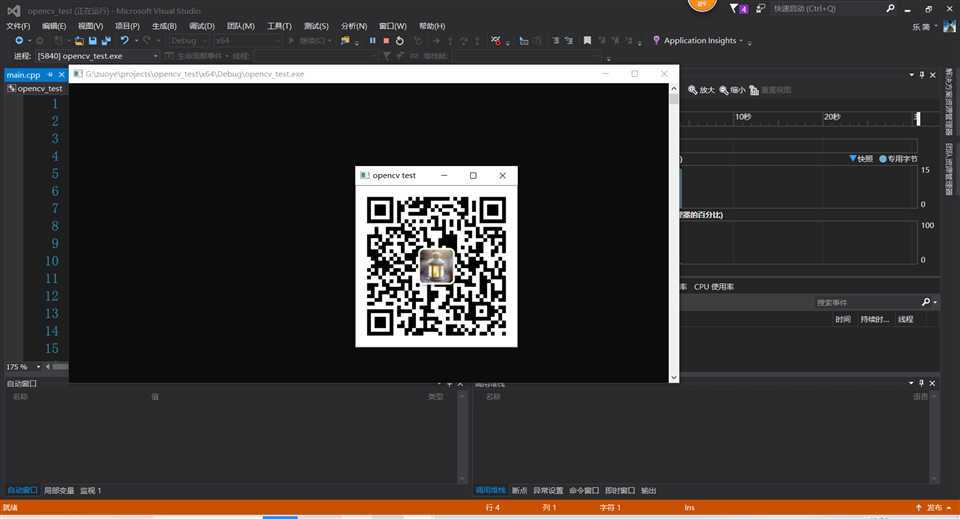
Task: Click the bookmark icon in the toolbar
Action: (x=587, y=41)
